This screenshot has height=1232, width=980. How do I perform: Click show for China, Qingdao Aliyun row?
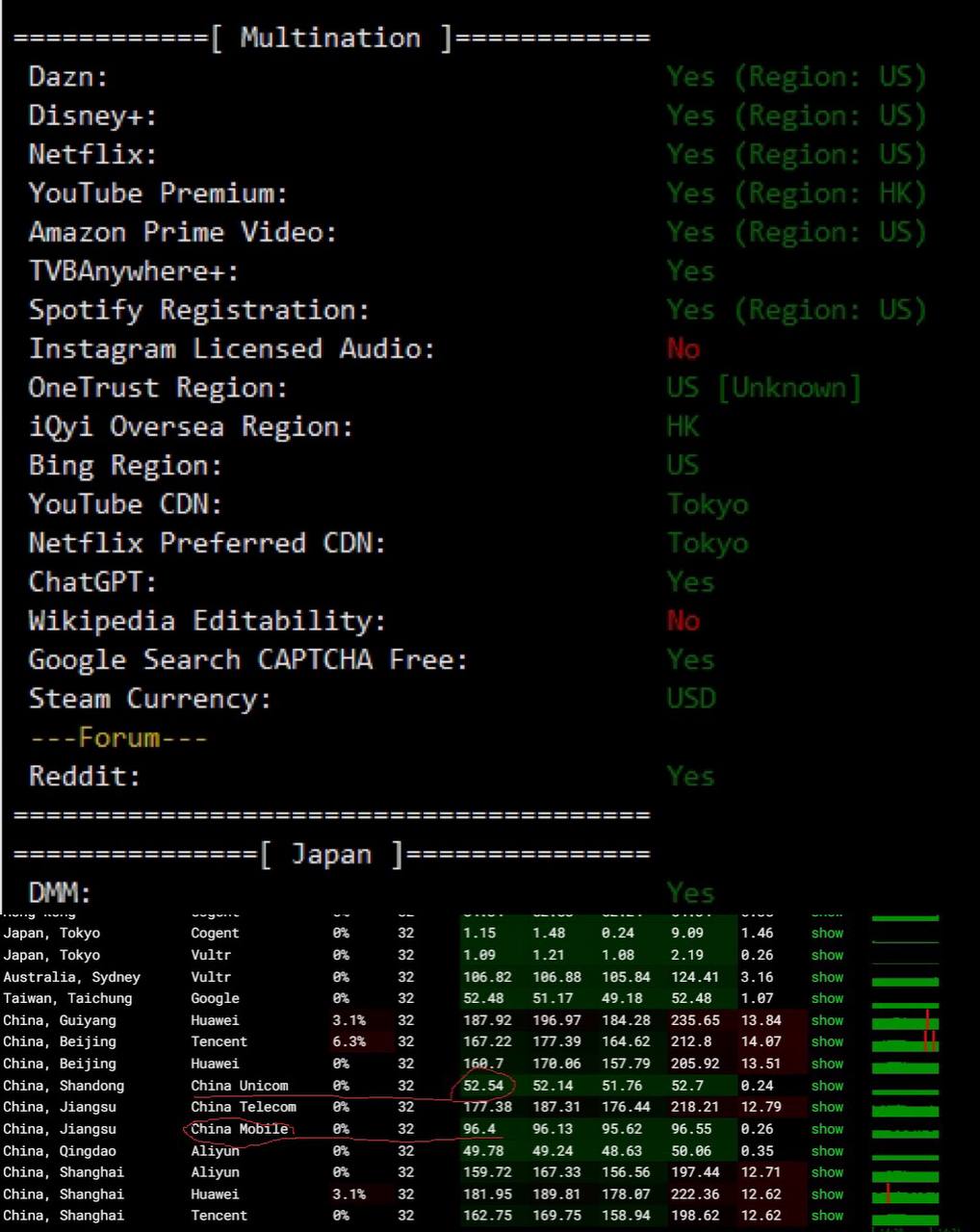click(827, 1151)
